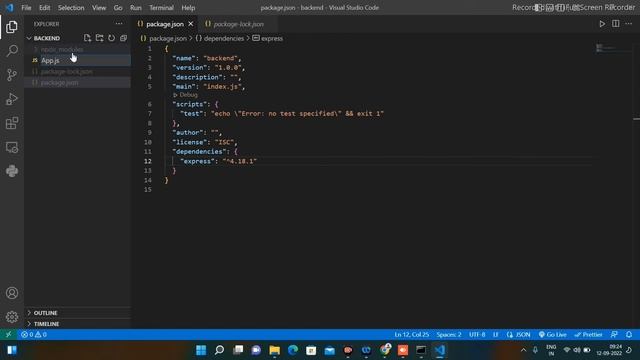The image size is (640, 360).
Task: Change end of line sequence LF
Action: [496, 334]
